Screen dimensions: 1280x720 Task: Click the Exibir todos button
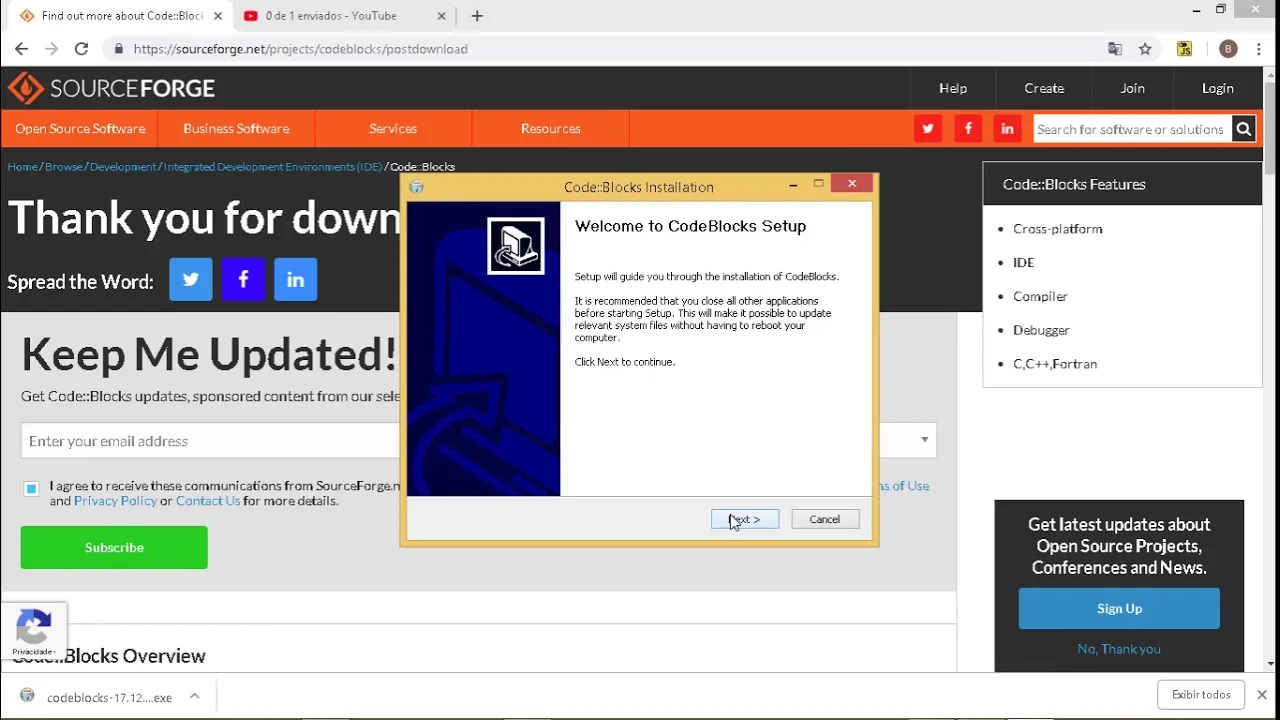1201,695
